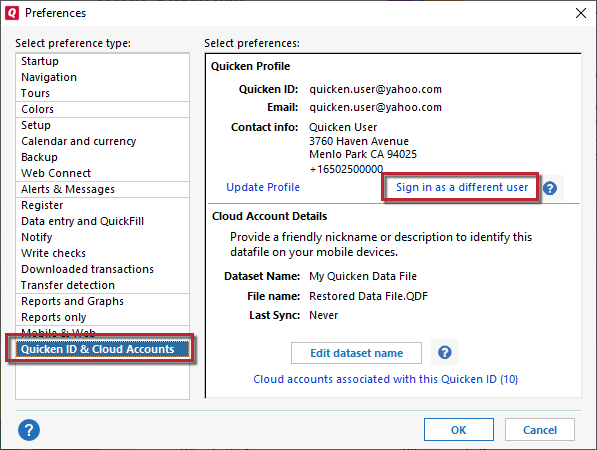Dismiss the dialog with the Cancel button
The height and width of the screenshot is (450, 597).
[540, 430]
